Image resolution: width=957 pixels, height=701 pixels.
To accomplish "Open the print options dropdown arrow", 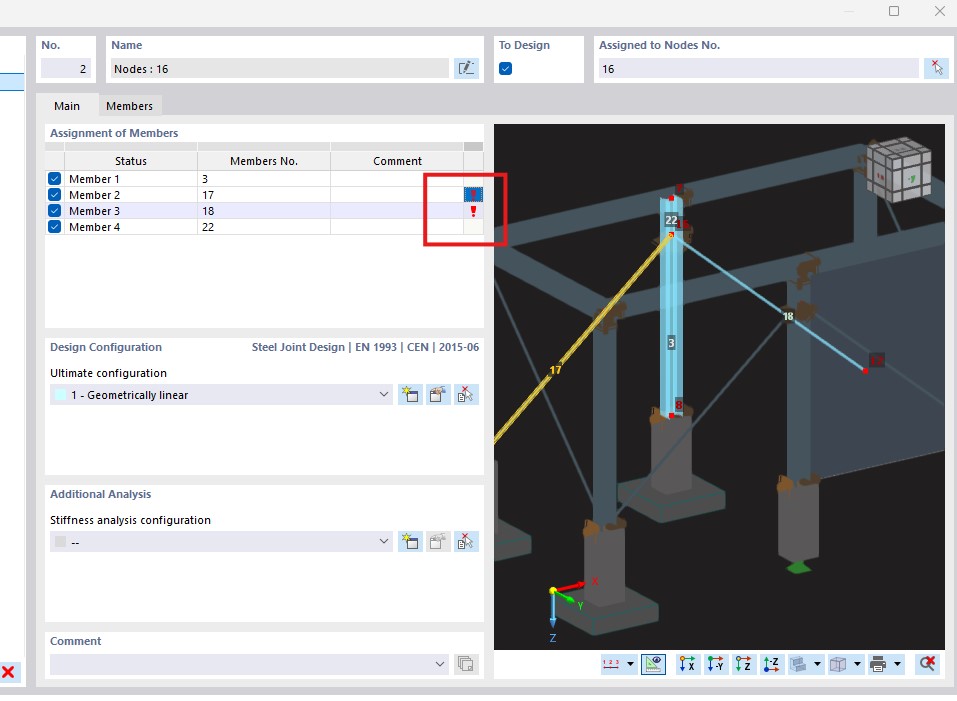I will click(x=897, y=664).
